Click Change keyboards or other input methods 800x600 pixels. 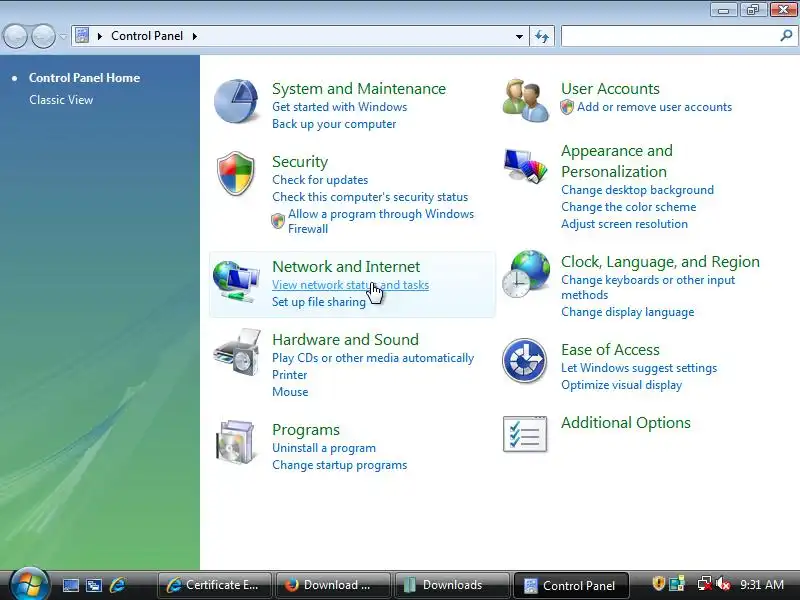[x=648, y=287]
